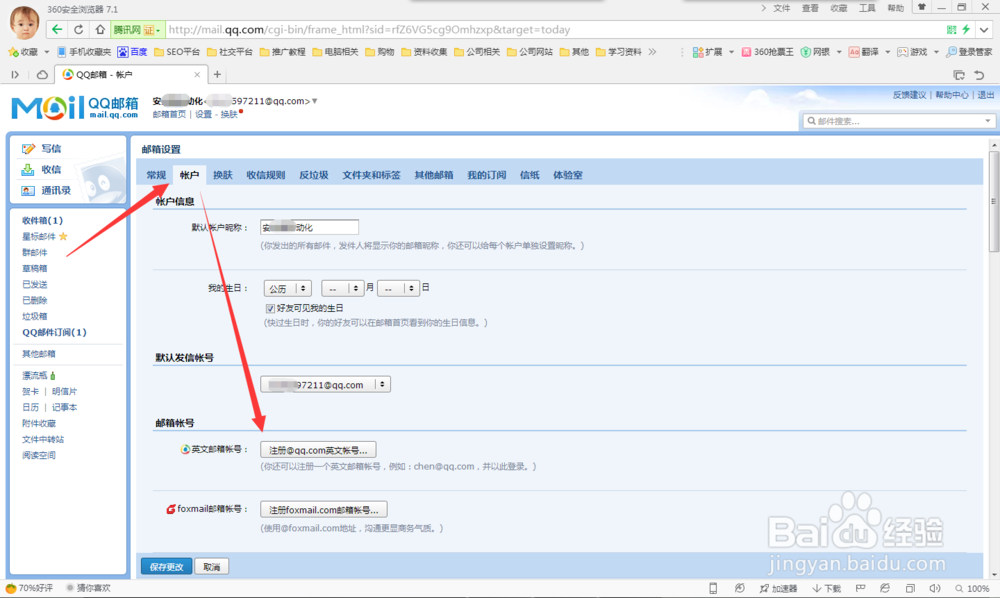Viewport: 1000px width, 598px height.
Task: Open cloud sync icon beside tabs
Action: tap(42, 75)
